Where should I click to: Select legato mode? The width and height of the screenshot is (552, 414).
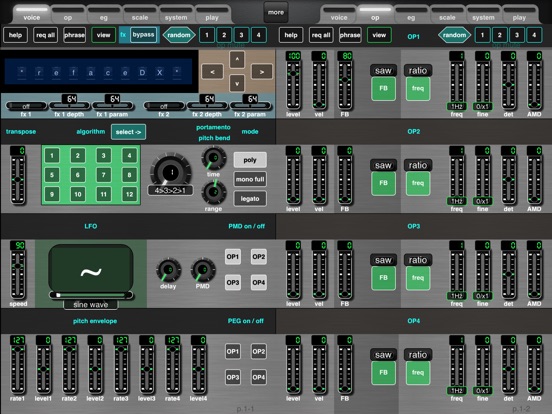(x=250, y=199)
